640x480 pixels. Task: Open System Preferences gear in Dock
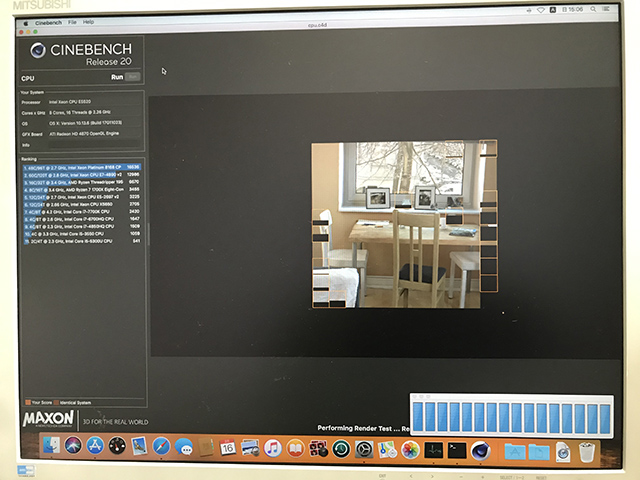coord(364,450)
